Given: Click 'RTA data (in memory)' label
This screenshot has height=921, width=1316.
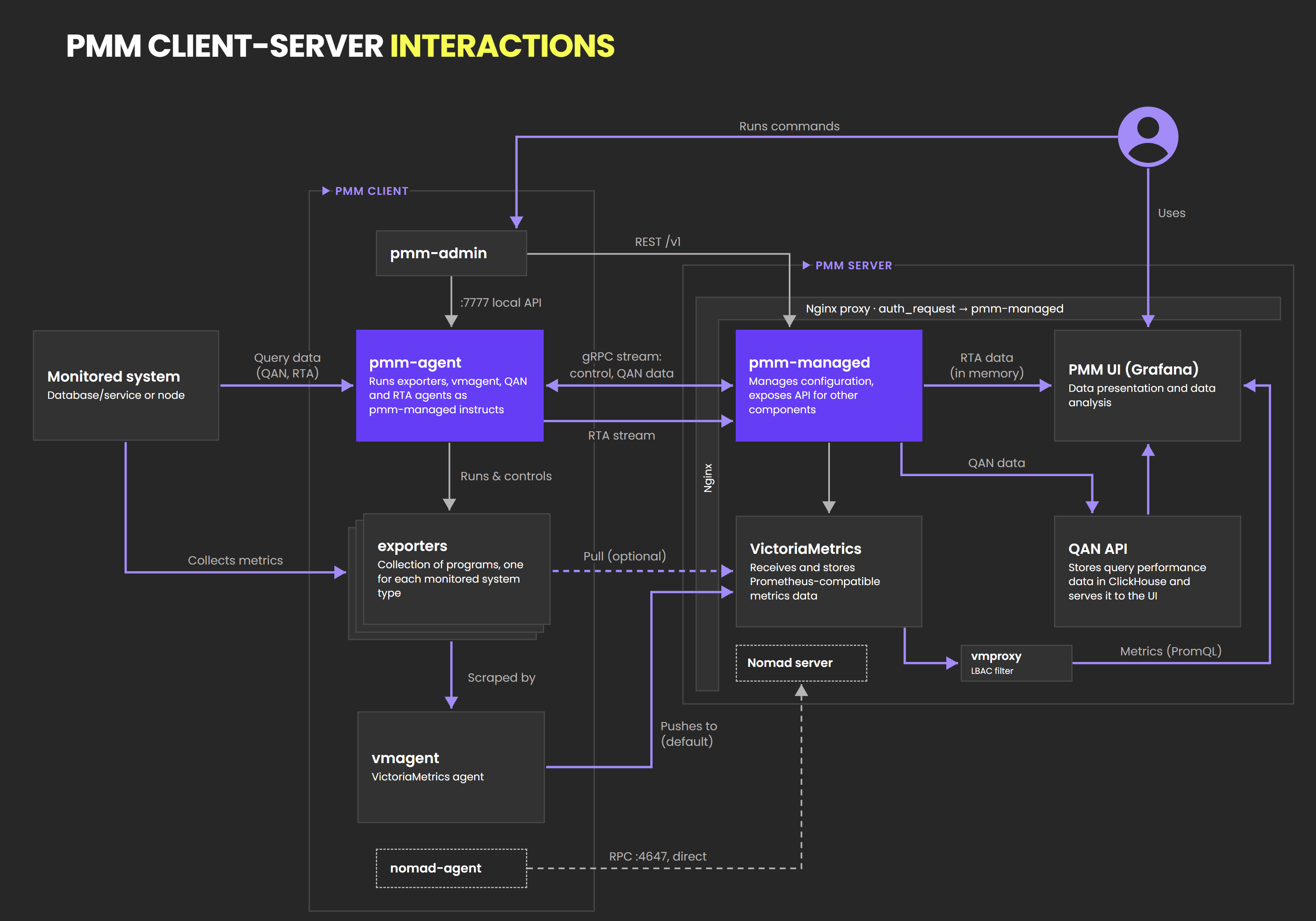Looking at the screenshot, I should (x=987, y=365).
